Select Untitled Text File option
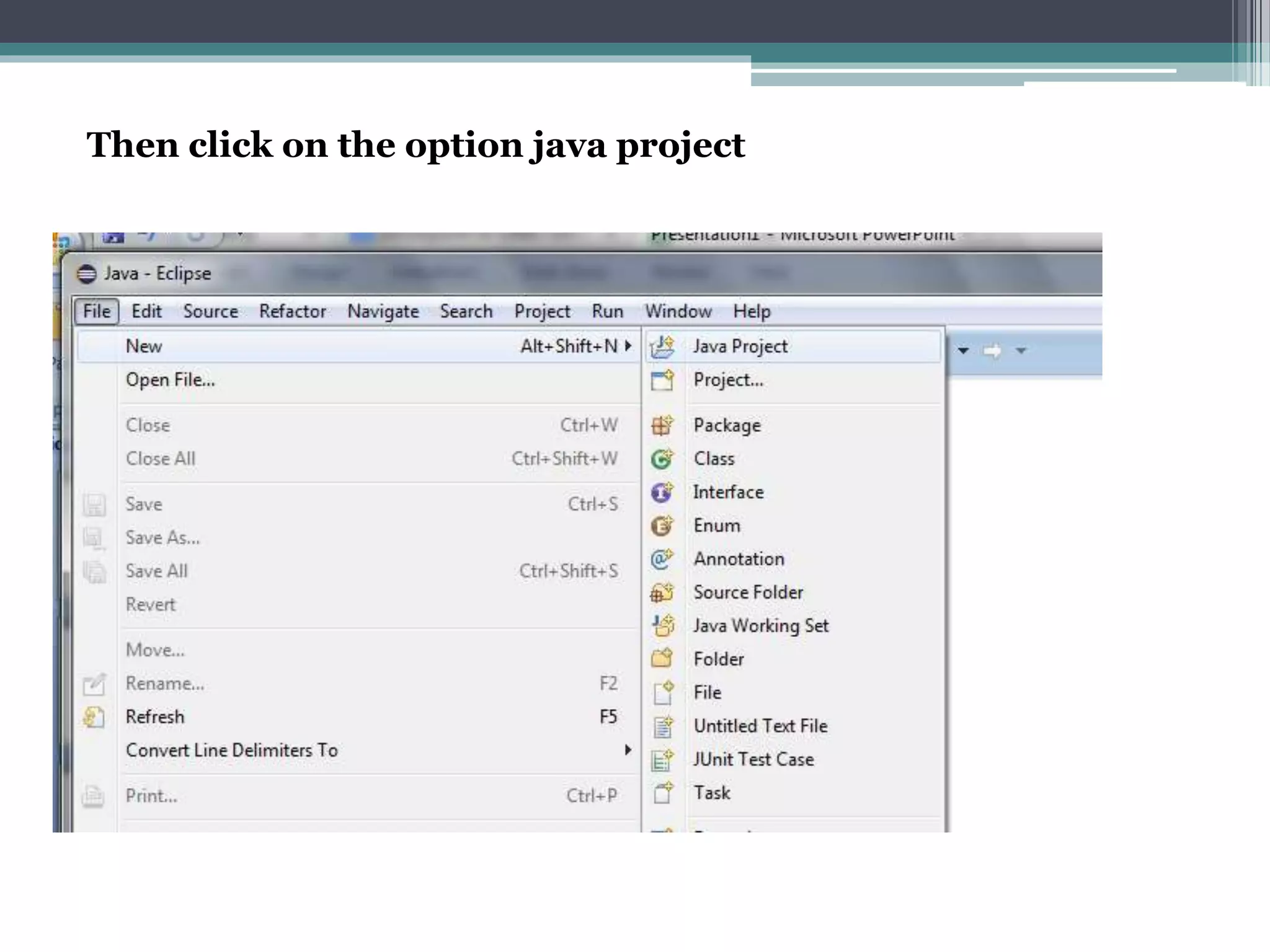Screen dimensions: 1270x952 point(760,726)
